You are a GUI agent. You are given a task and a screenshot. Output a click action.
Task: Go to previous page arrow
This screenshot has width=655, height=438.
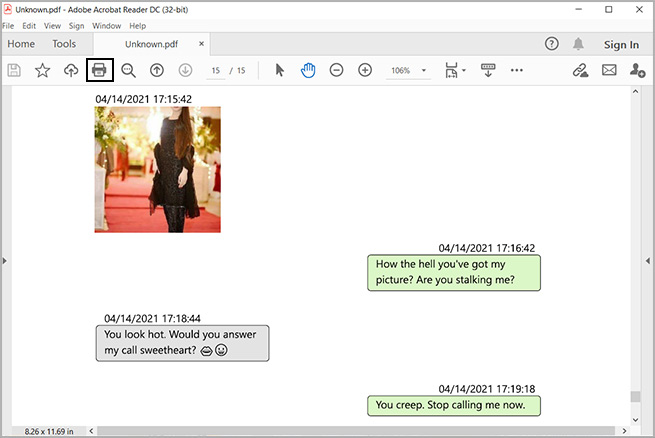[157, 70]
